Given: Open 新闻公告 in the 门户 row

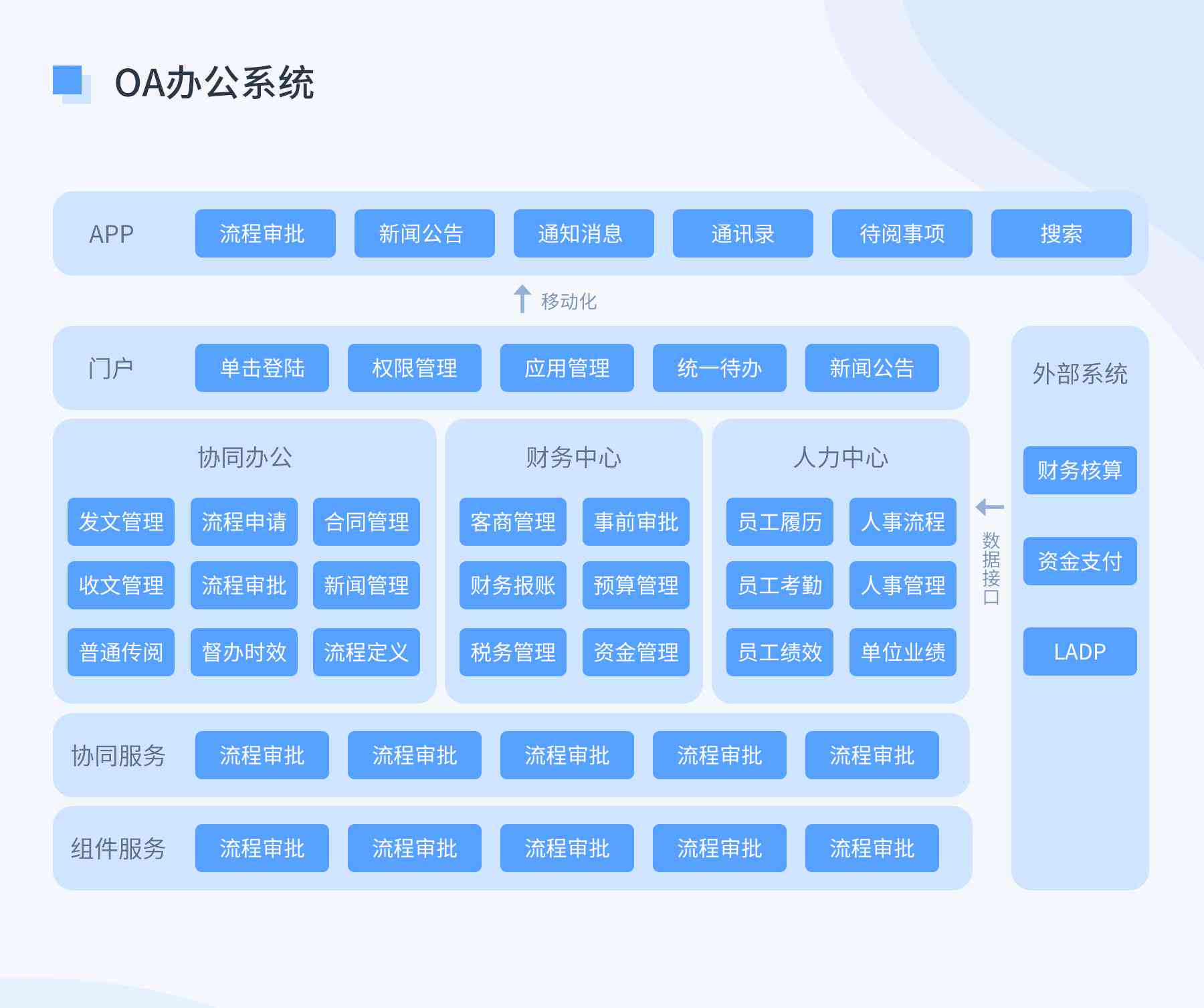Looking at the screenshot, I should click(x=872, y=368).
